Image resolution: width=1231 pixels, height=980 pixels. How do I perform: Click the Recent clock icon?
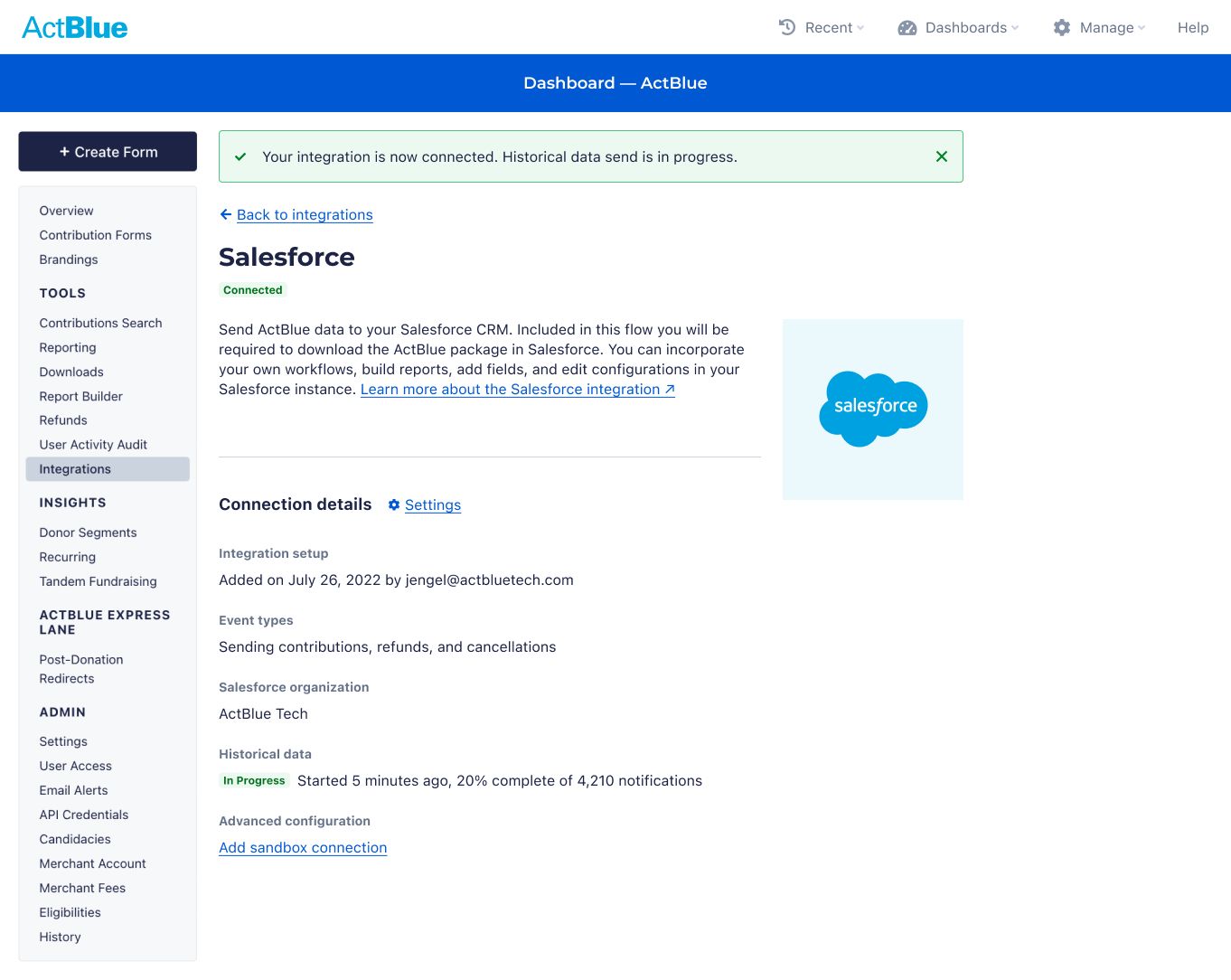tap(787, 27)
